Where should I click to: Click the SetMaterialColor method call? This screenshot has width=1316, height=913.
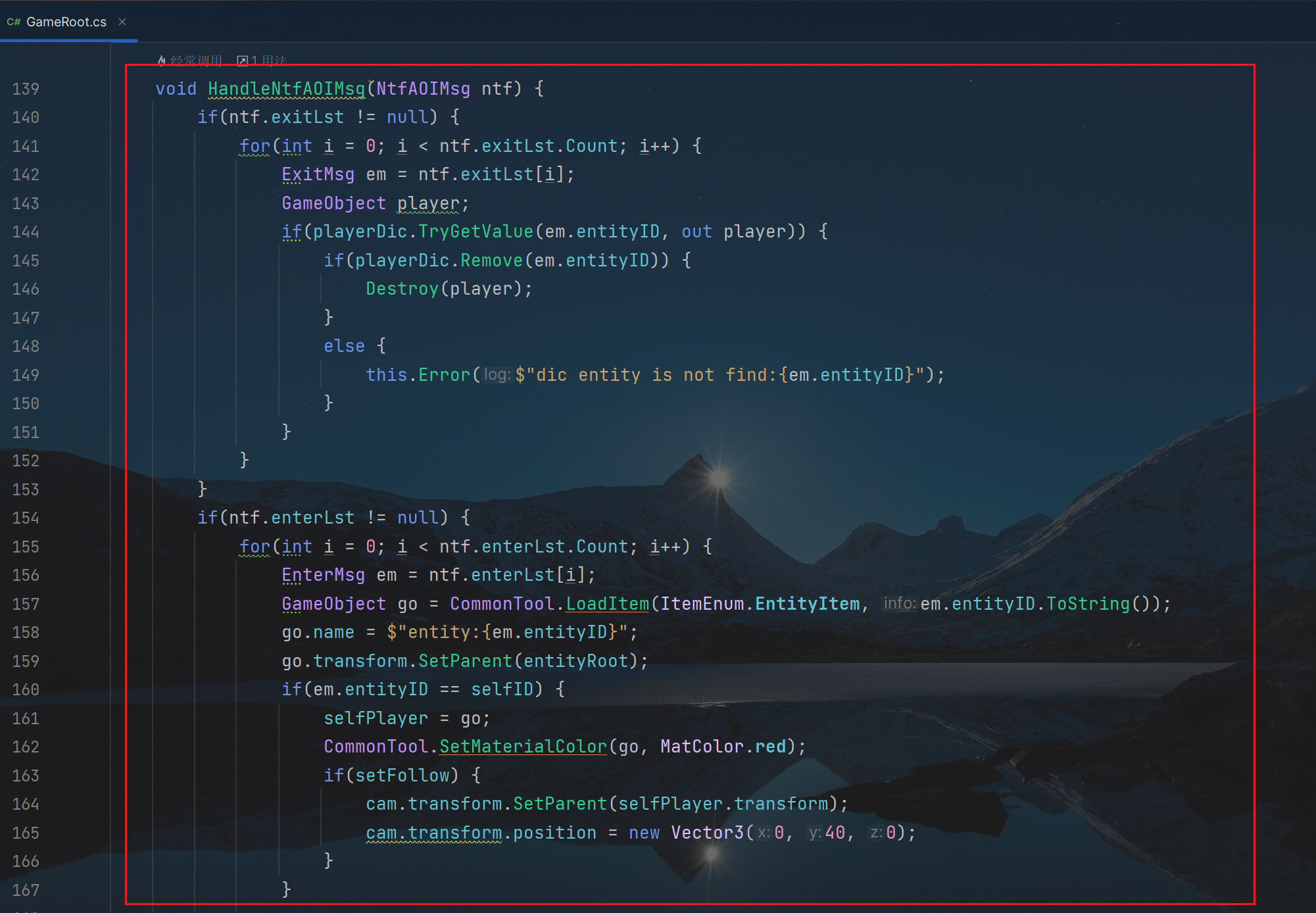(523, 747)
